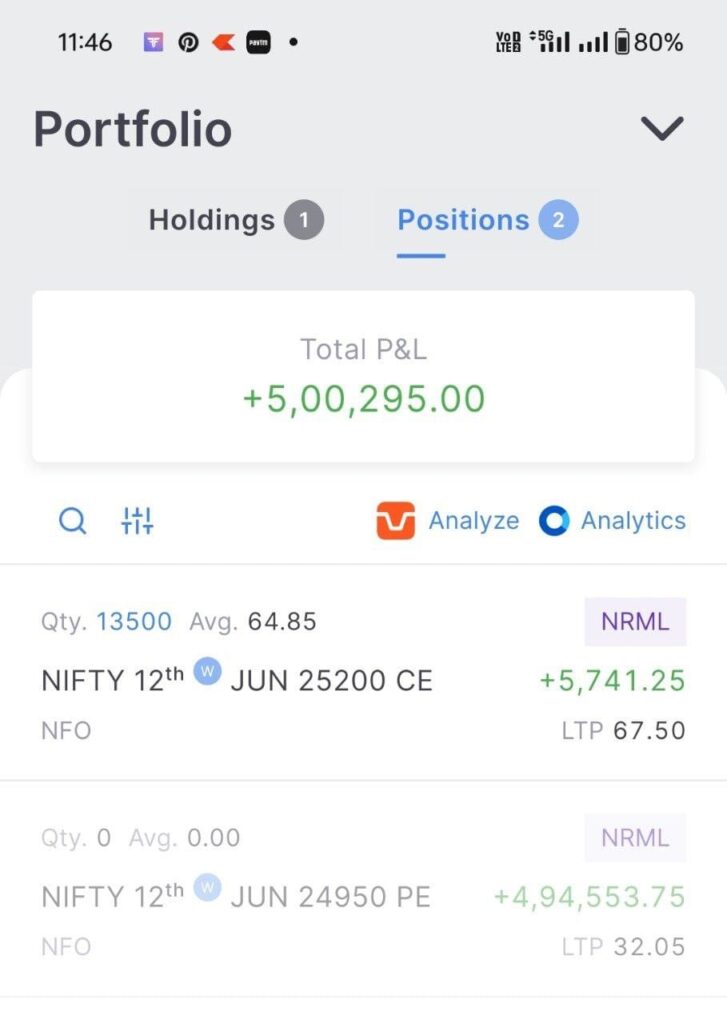Tap the Pinterest notification icon
The image size is (727, 1024).
pos(189,43)
